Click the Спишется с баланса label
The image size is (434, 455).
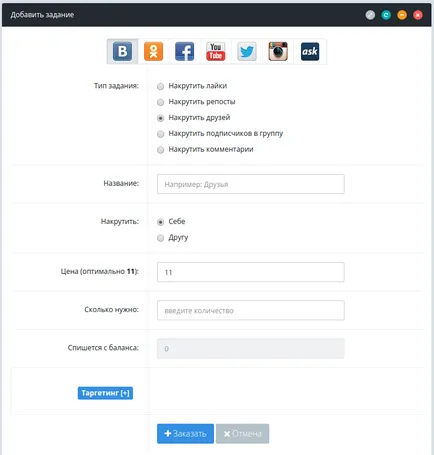[103, 348]
